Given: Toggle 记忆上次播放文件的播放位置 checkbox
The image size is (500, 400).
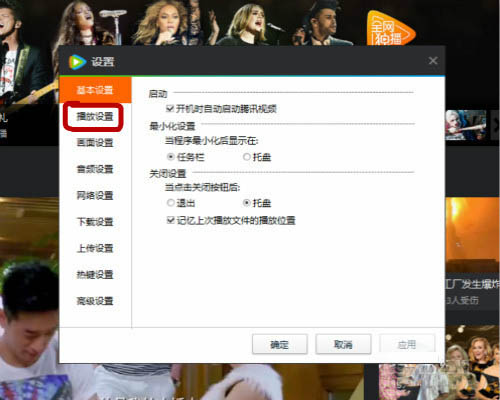Looking at the screenshot, I should (170, 220).
